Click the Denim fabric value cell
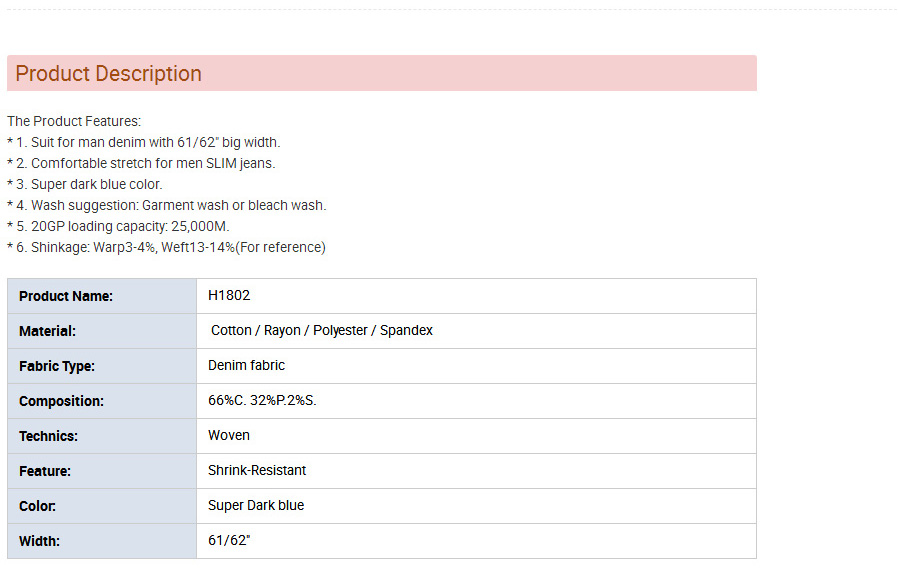This screenshot has width=898, height=568. coord(476,366)
